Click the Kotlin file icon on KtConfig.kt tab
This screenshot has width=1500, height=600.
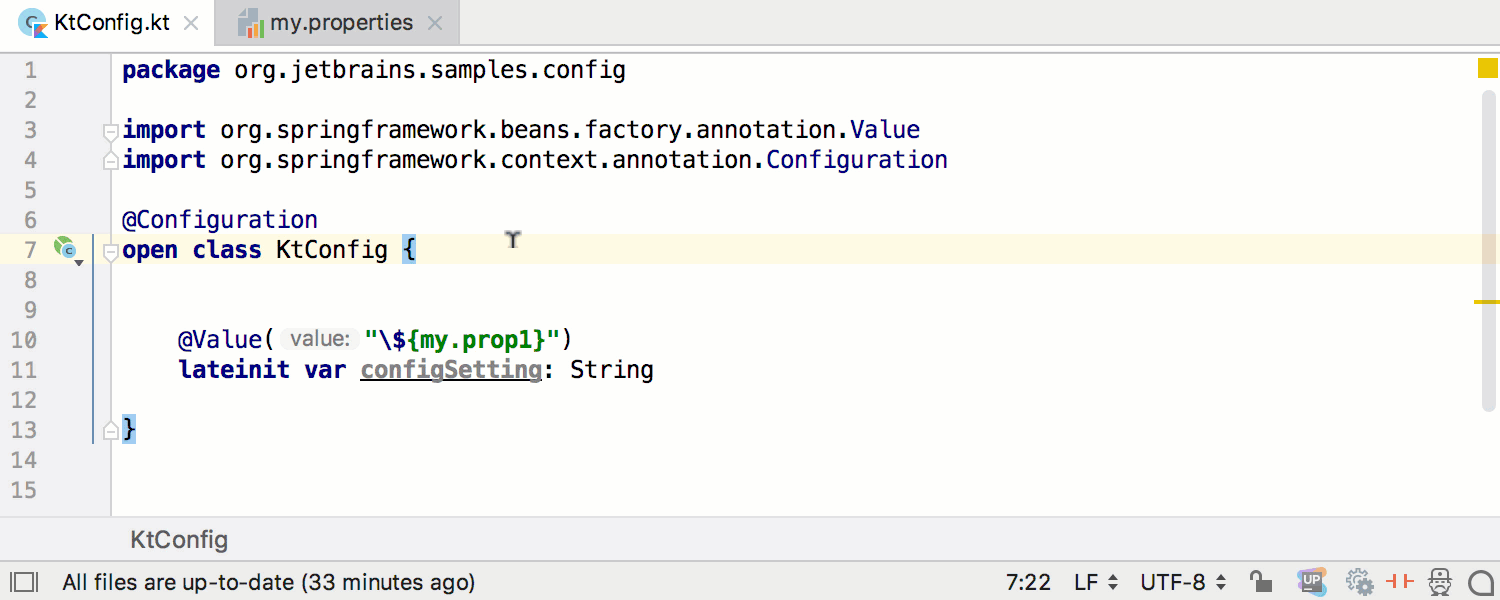click(x=33, y=21)
